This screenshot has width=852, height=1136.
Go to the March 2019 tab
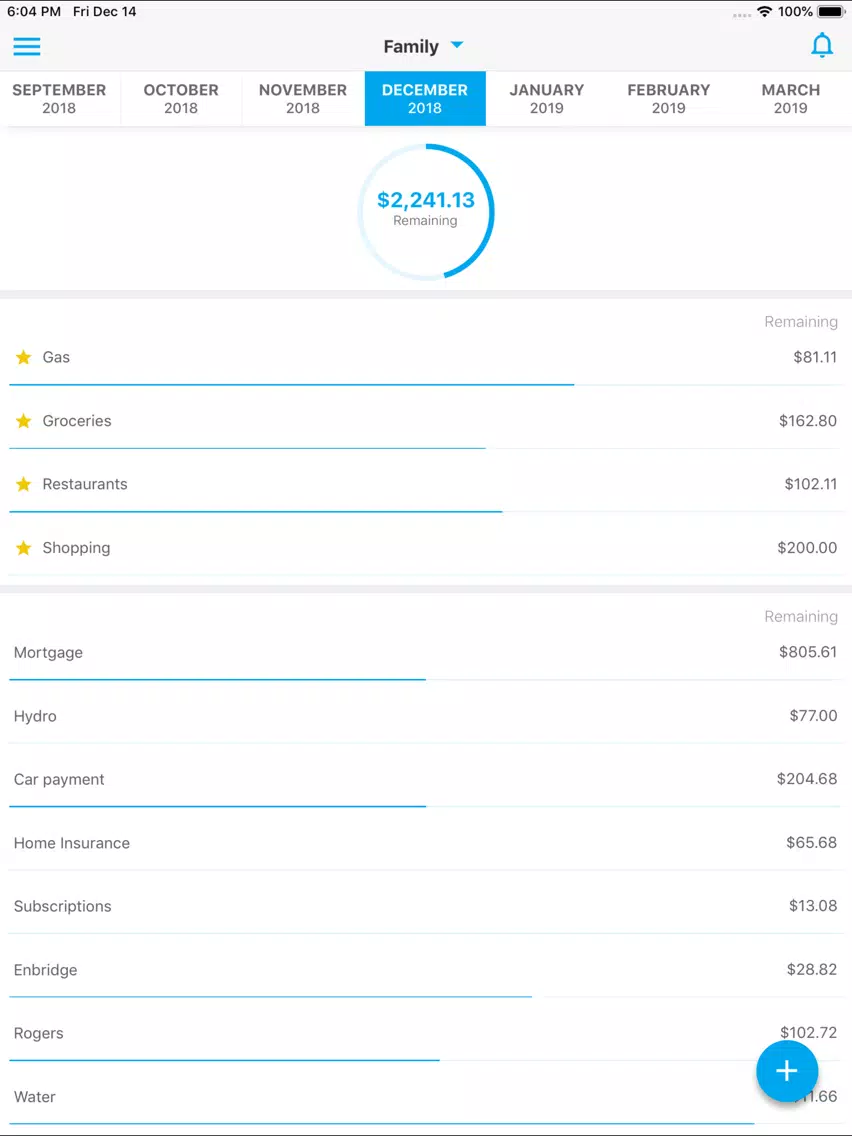pyautogui.click(x=790, y=98)
